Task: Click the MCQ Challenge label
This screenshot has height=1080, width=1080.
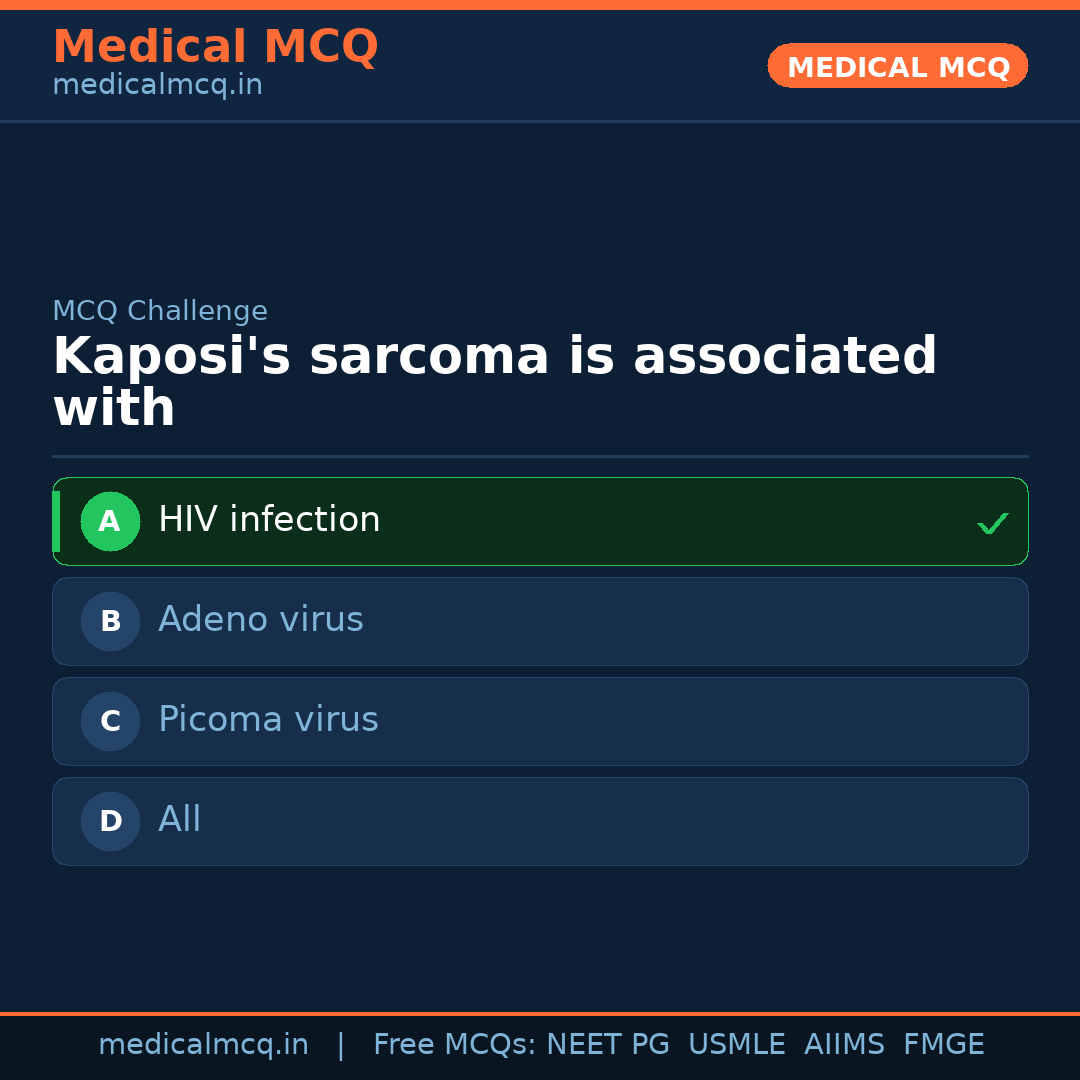Action: pyautogui.click(x=160, y=311)
